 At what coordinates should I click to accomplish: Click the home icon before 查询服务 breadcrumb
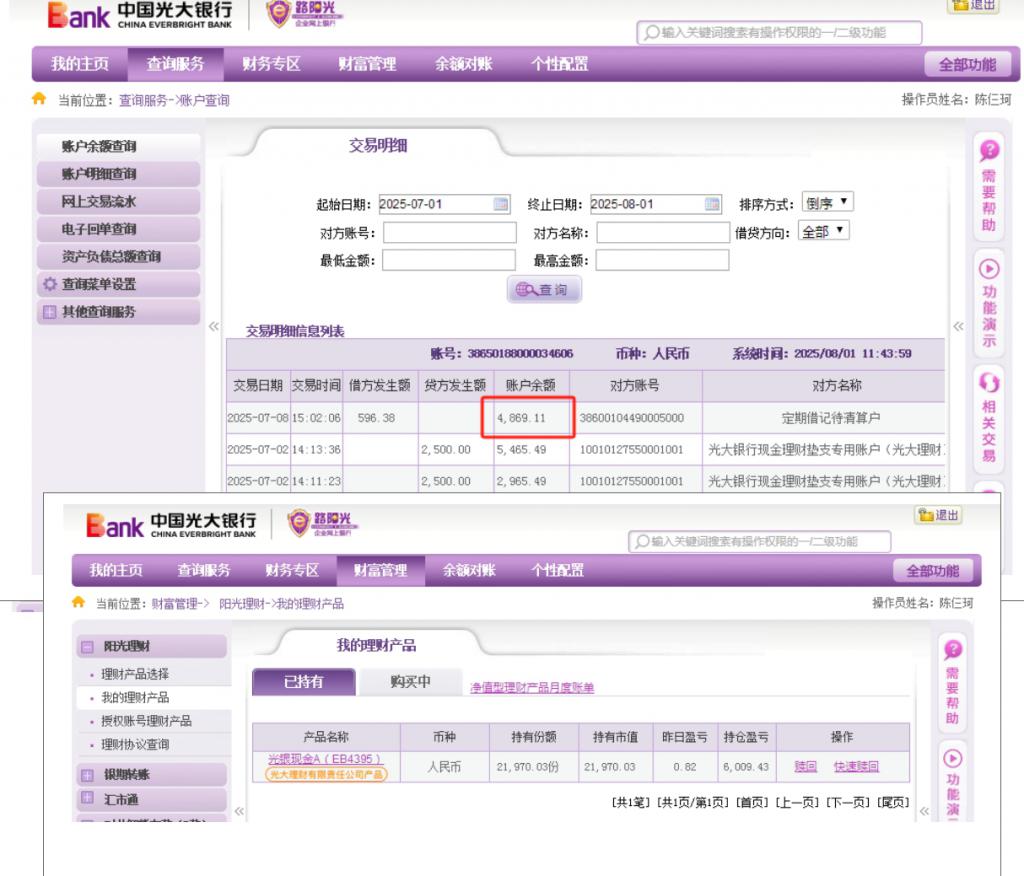click(x=39, y=100)
